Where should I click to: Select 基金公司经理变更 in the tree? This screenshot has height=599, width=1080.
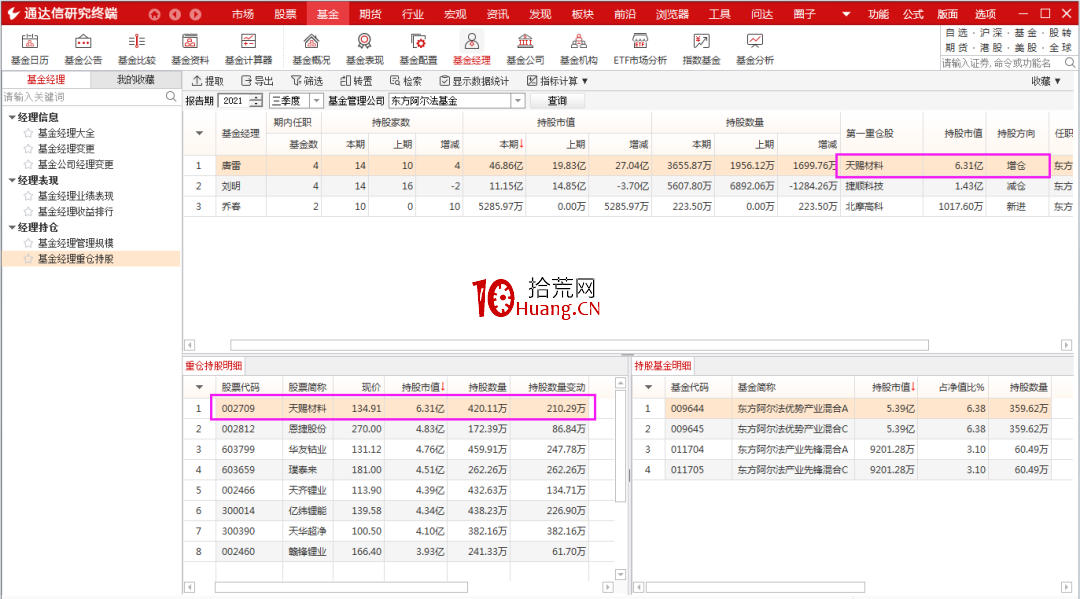(x=75, y=165)
